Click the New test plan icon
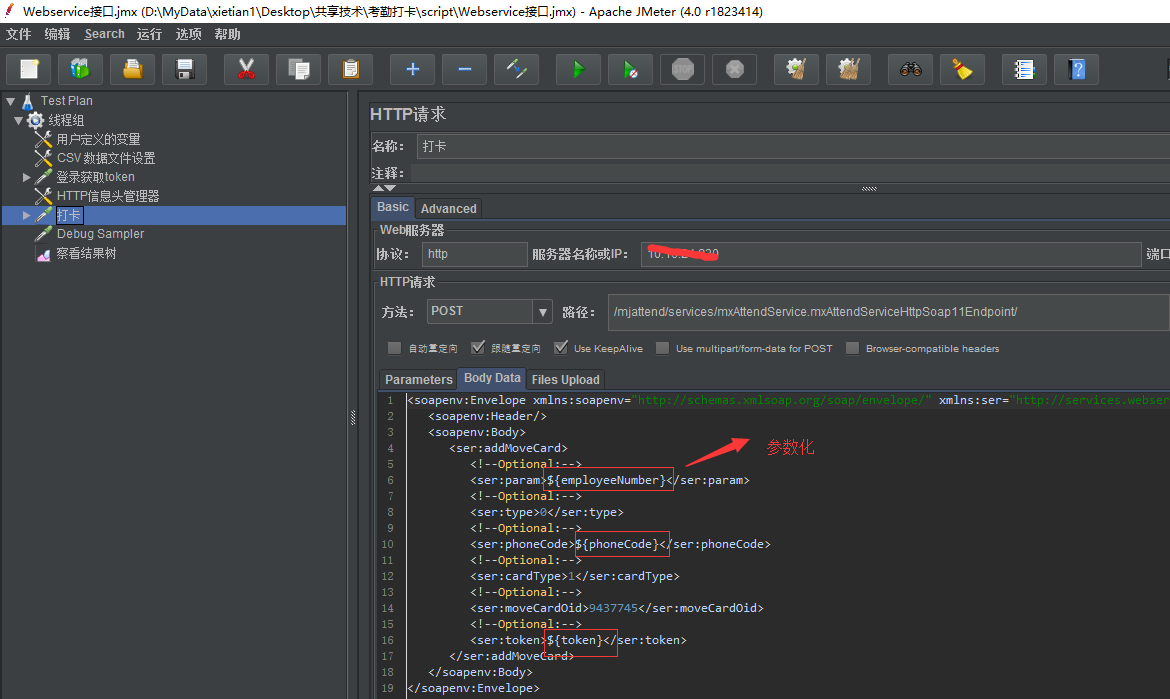The height and width of the screenshot is (699, 1170). pos(29,69)
